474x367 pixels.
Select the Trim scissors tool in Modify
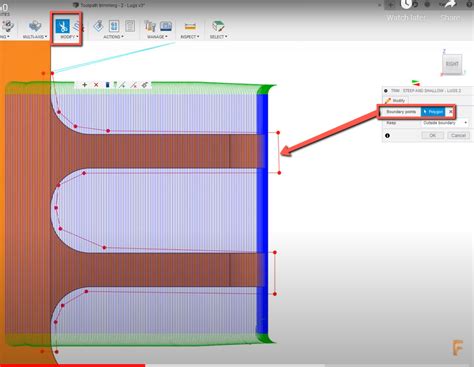(x=62, y=26)
